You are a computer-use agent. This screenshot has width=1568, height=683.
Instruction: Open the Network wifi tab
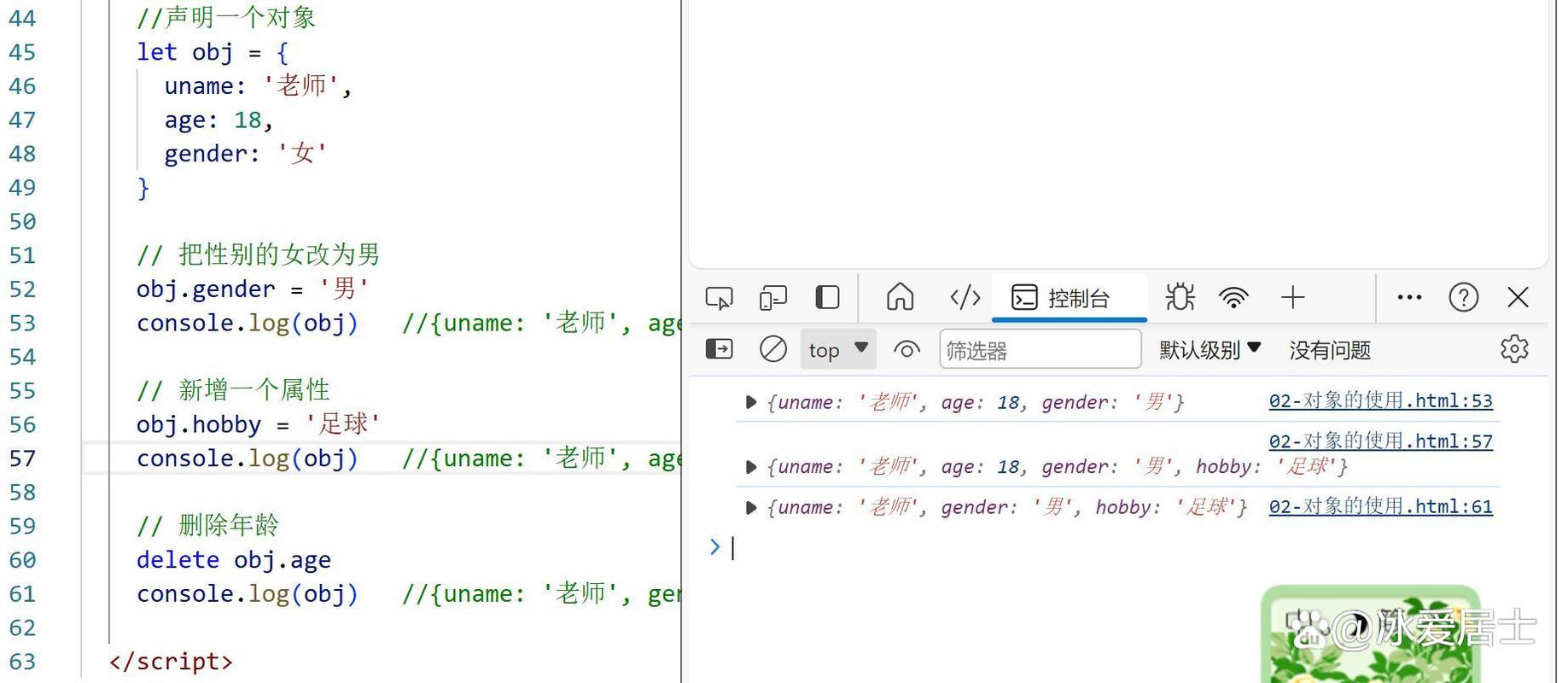pyautogui.click(x=1233, y=297)
